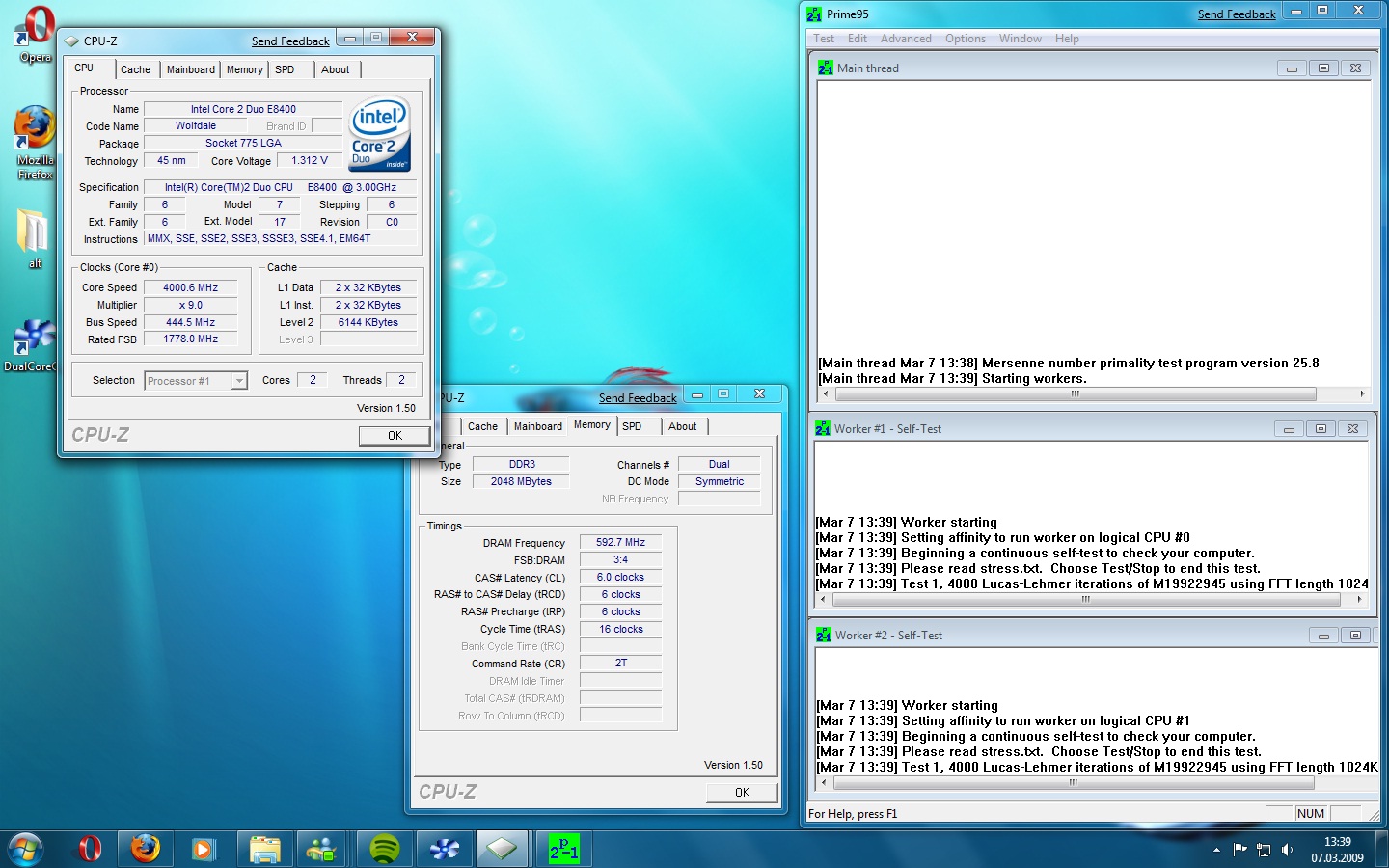
Task: Launch Firefox from the taskbar
Action: coord(145,849)
